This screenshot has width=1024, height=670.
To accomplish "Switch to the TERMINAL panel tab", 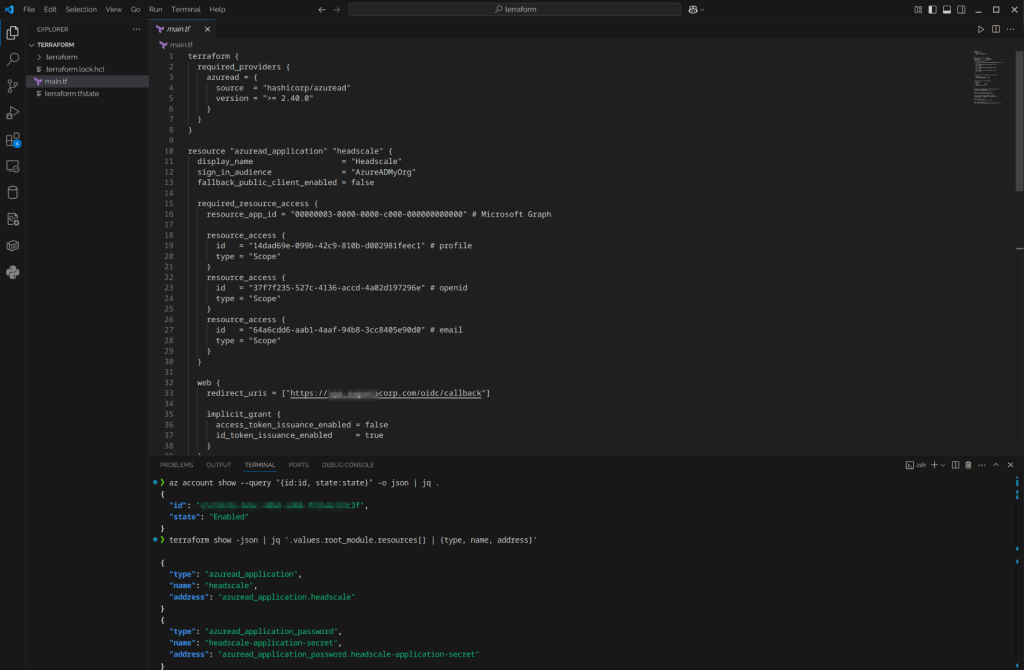I will [x=260, y=465].
